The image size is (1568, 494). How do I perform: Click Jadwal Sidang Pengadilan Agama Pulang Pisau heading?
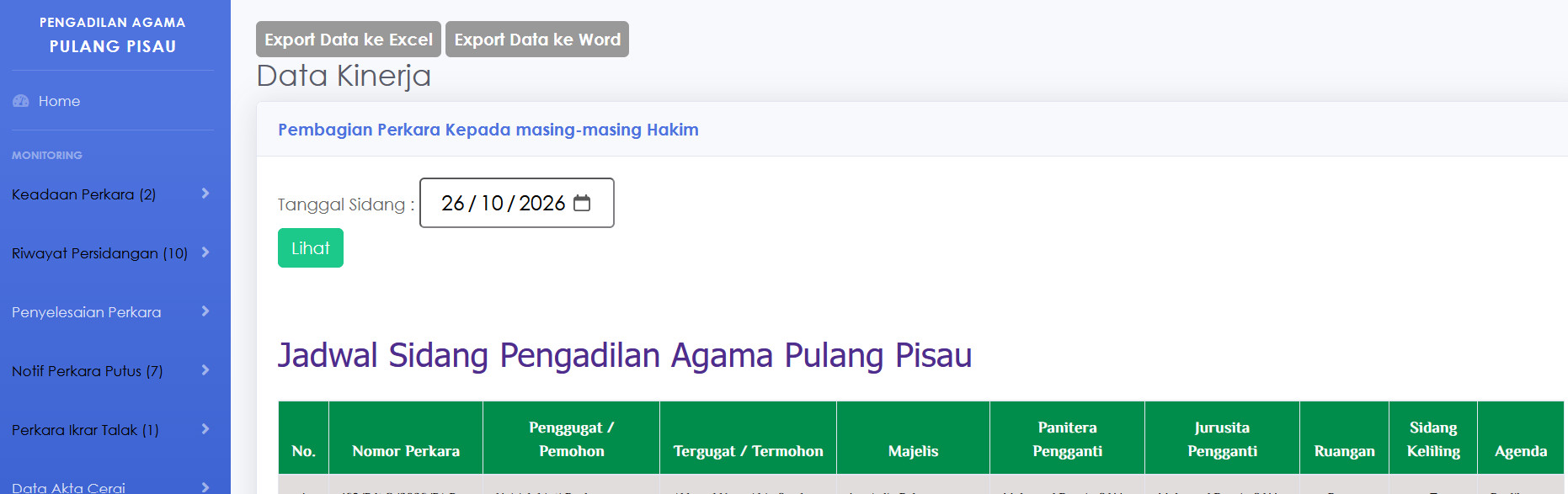click(x=625, y=355)
